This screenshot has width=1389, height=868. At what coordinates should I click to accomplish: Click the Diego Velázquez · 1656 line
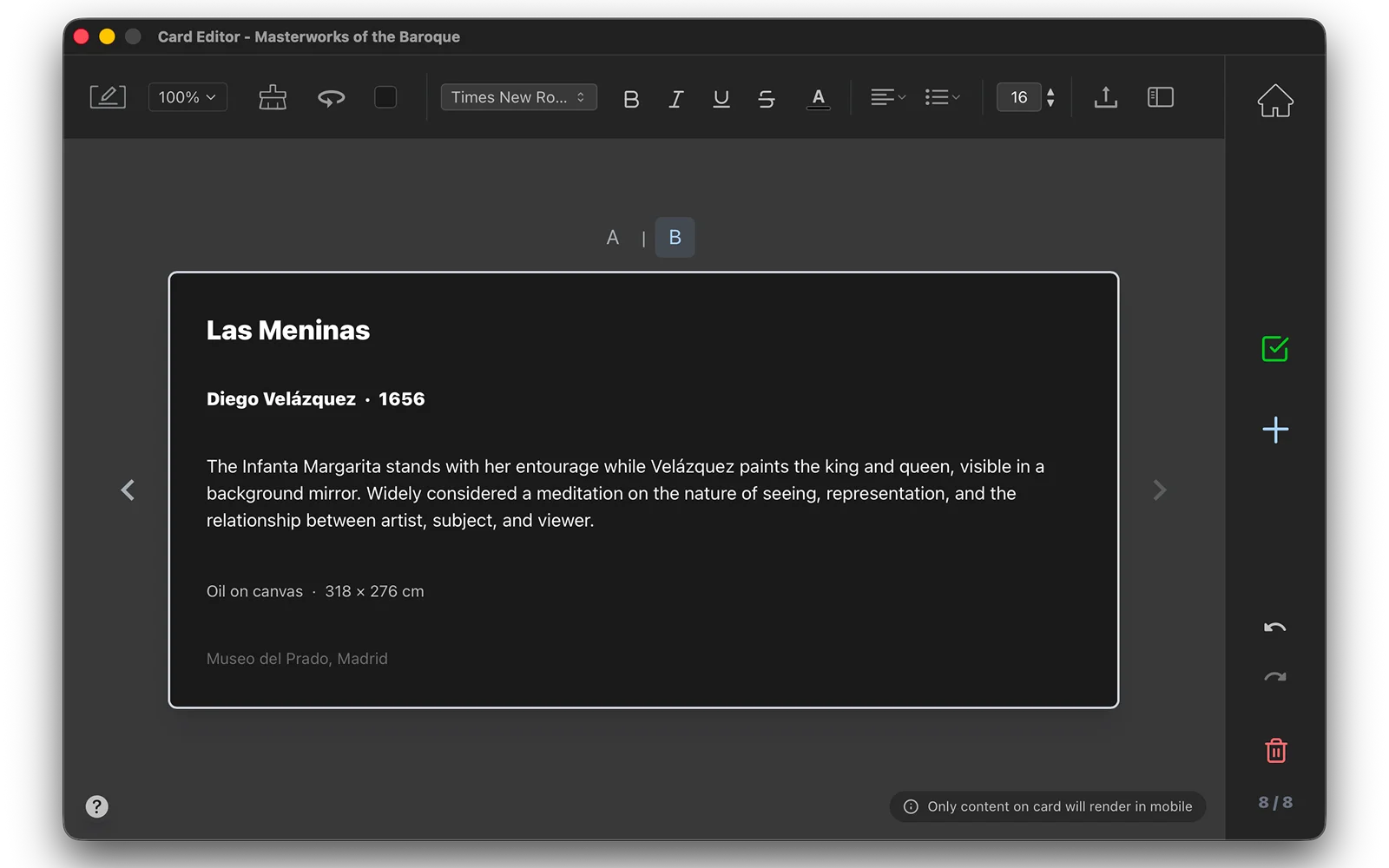[x=316, y=399]
